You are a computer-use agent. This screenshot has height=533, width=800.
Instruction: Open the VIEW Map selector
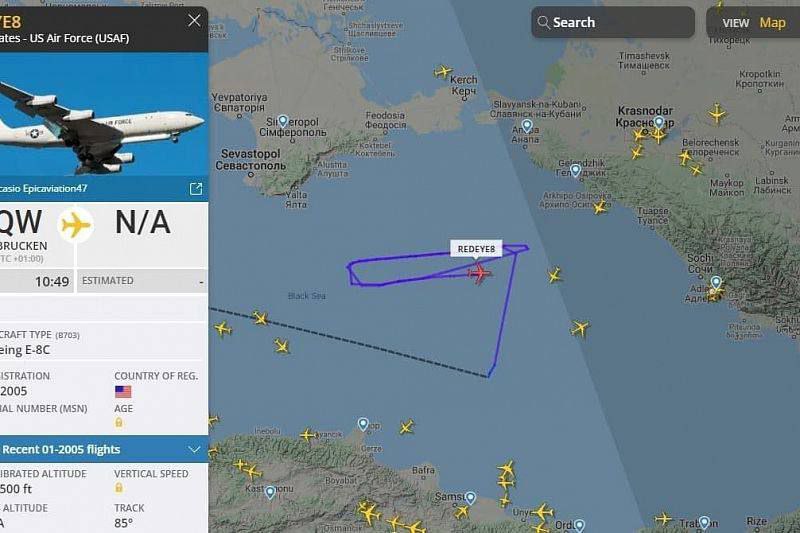click(753, 23)
